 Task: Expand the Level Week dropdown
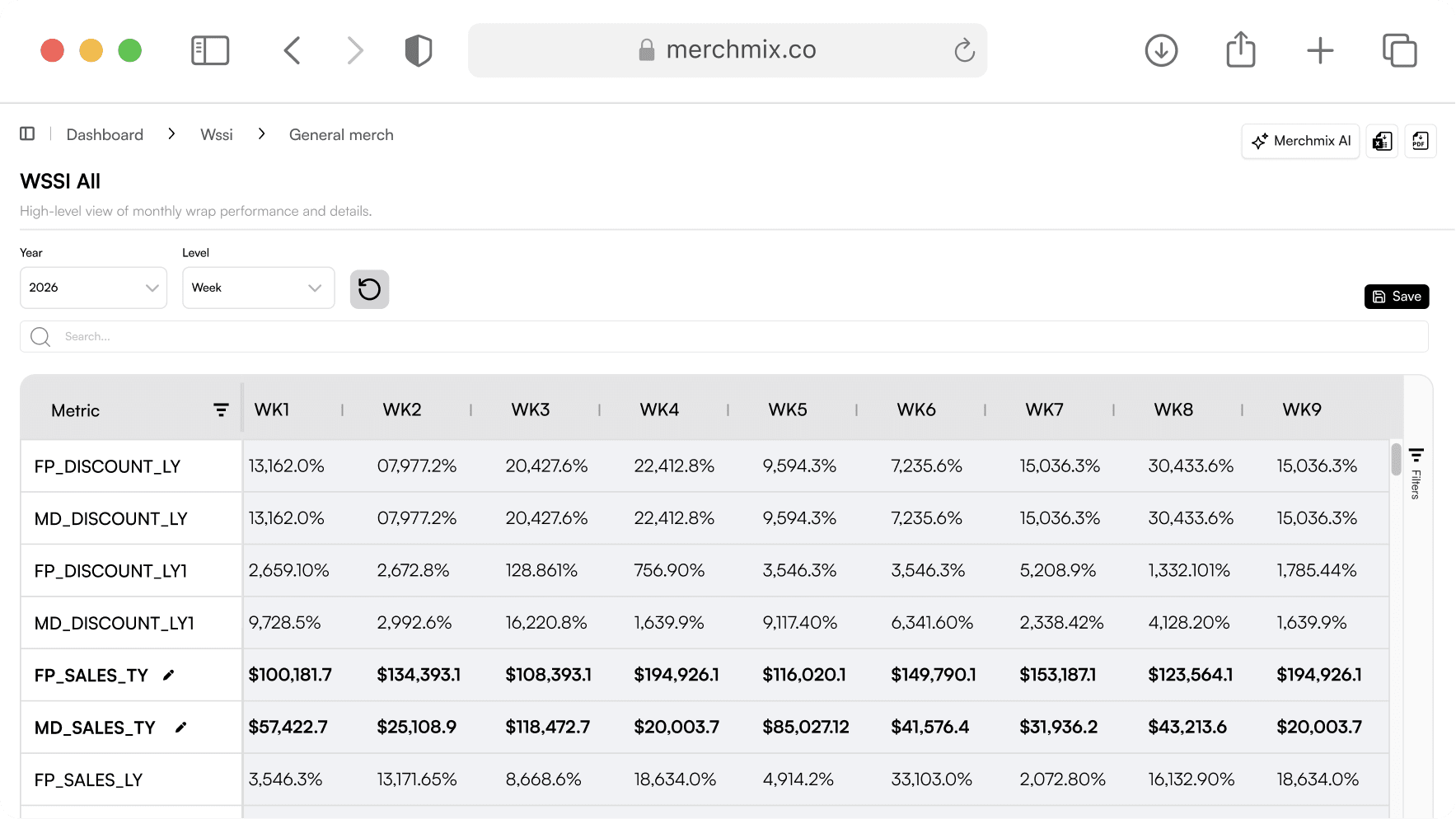coord(258,288)
